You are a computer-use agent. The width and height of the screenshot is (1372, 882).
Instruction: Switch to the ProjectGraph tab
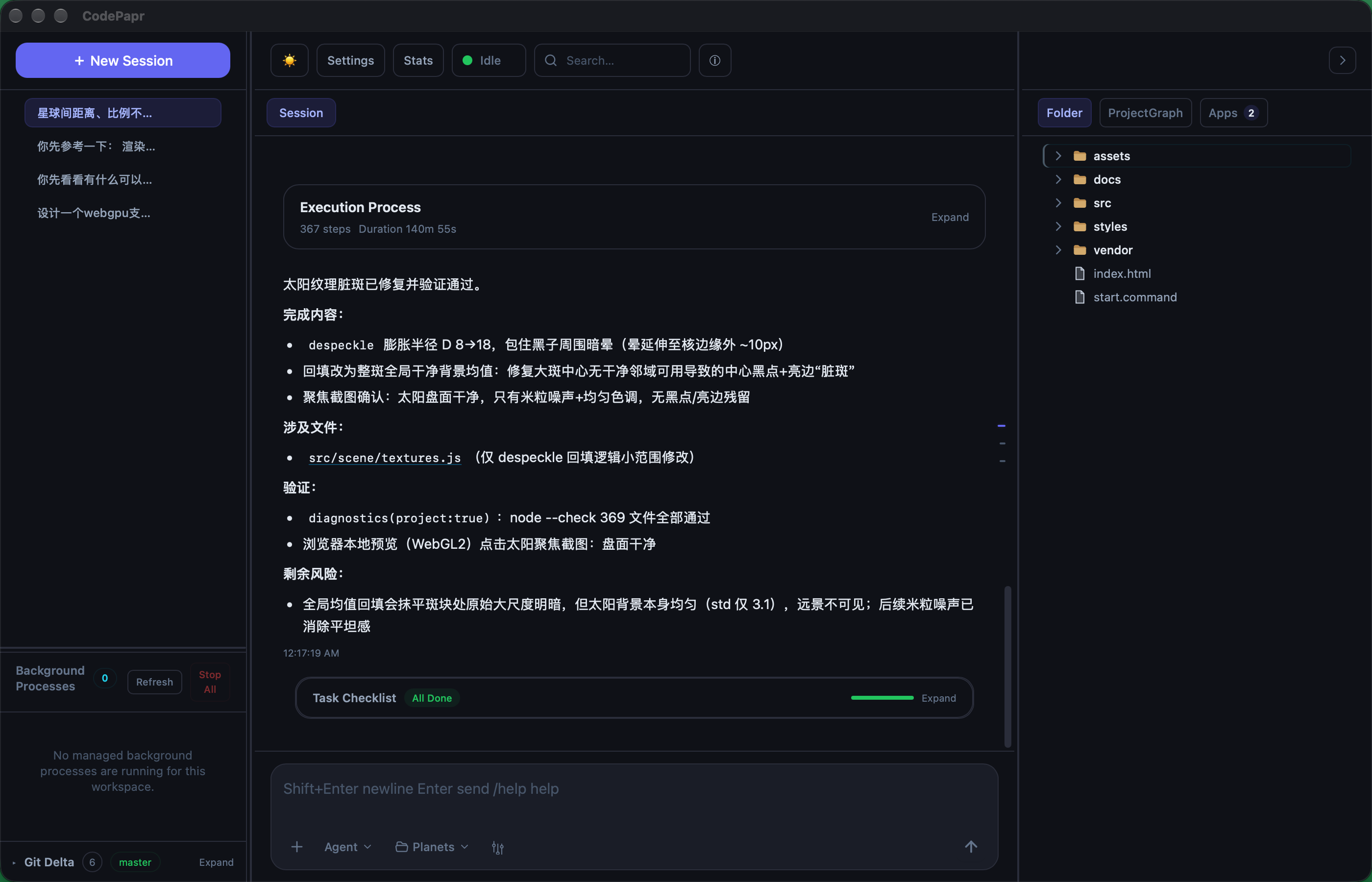click(1145, 113)
